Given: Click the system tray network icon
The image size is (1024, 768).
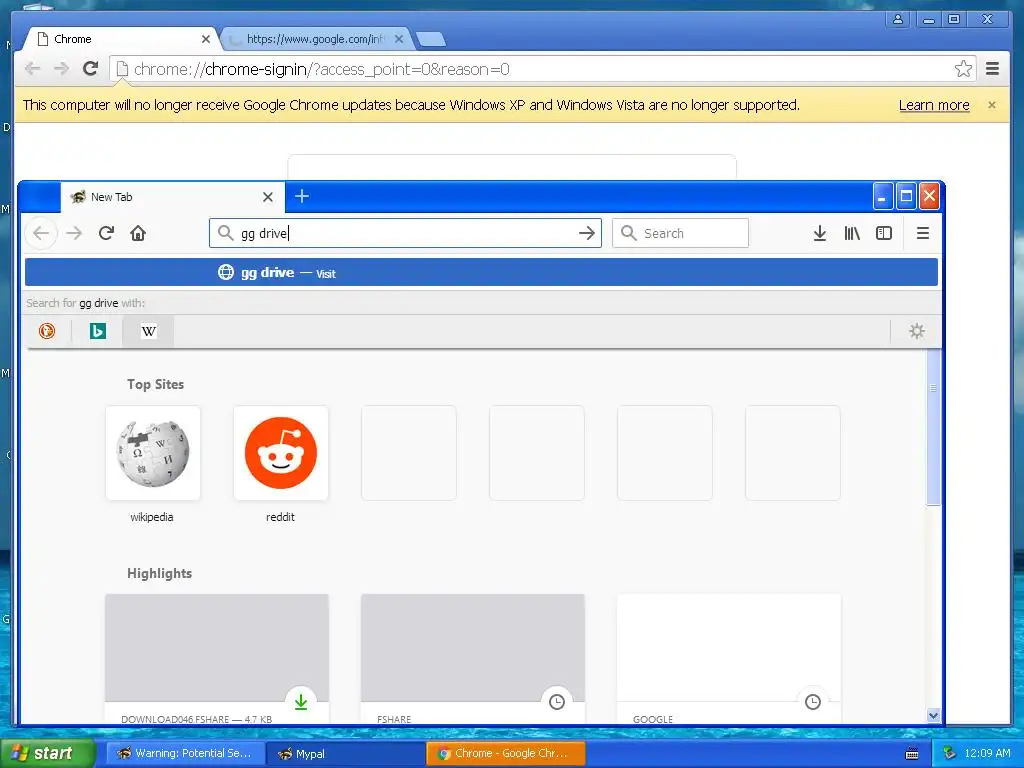Looking at the screenshot, I should click(950, 753).
